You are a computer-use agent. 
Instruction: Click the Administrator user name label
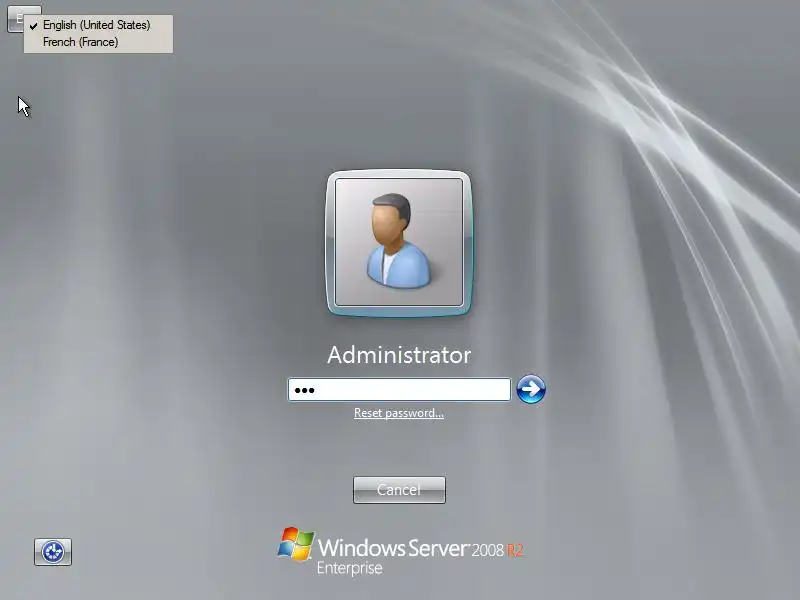(399, 355)
